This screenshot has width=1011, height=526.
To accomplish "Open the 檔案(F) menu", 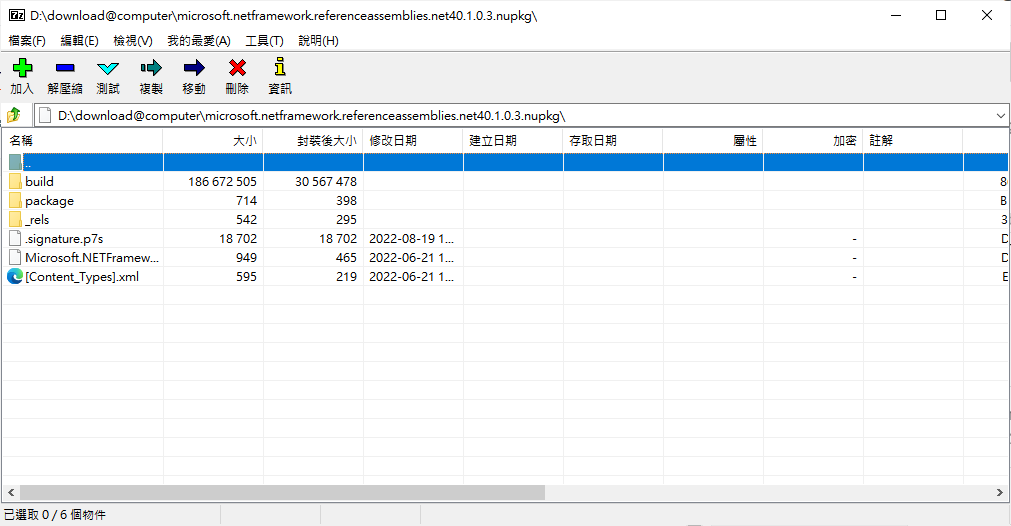I will point(27,41).
